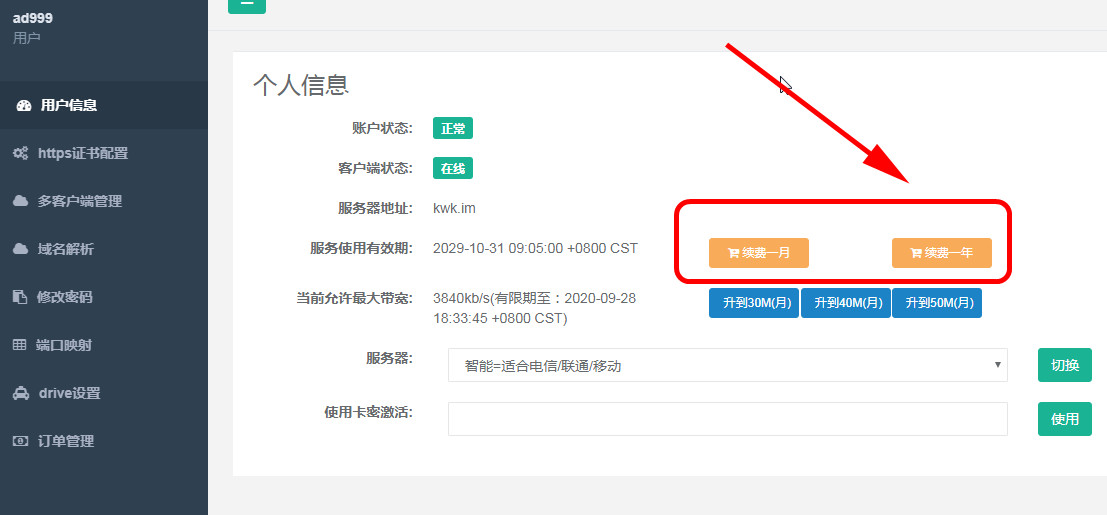The height and width of the screenshot is (515, 1107).
Task: Click the cloud icon beside 域名解析
Action: 20,249
